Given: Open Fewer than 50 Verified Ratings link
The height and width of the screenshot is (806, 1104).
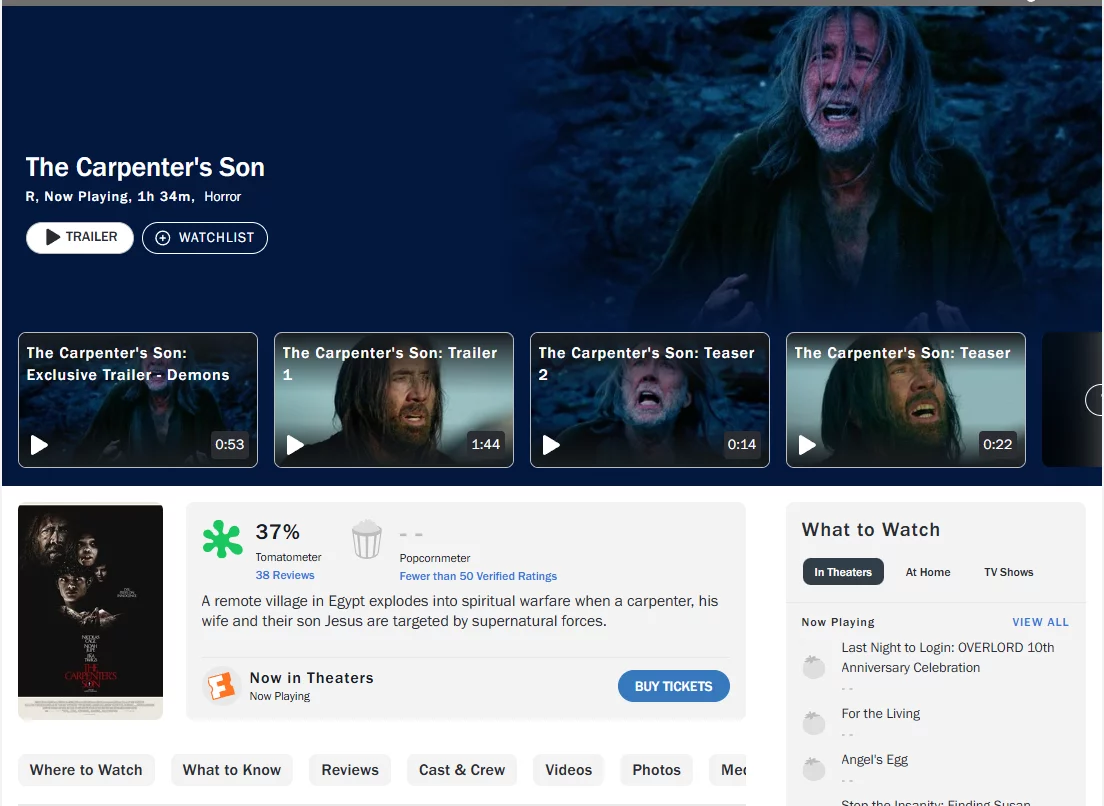Looking at the screenshot, I should [478, 576].
